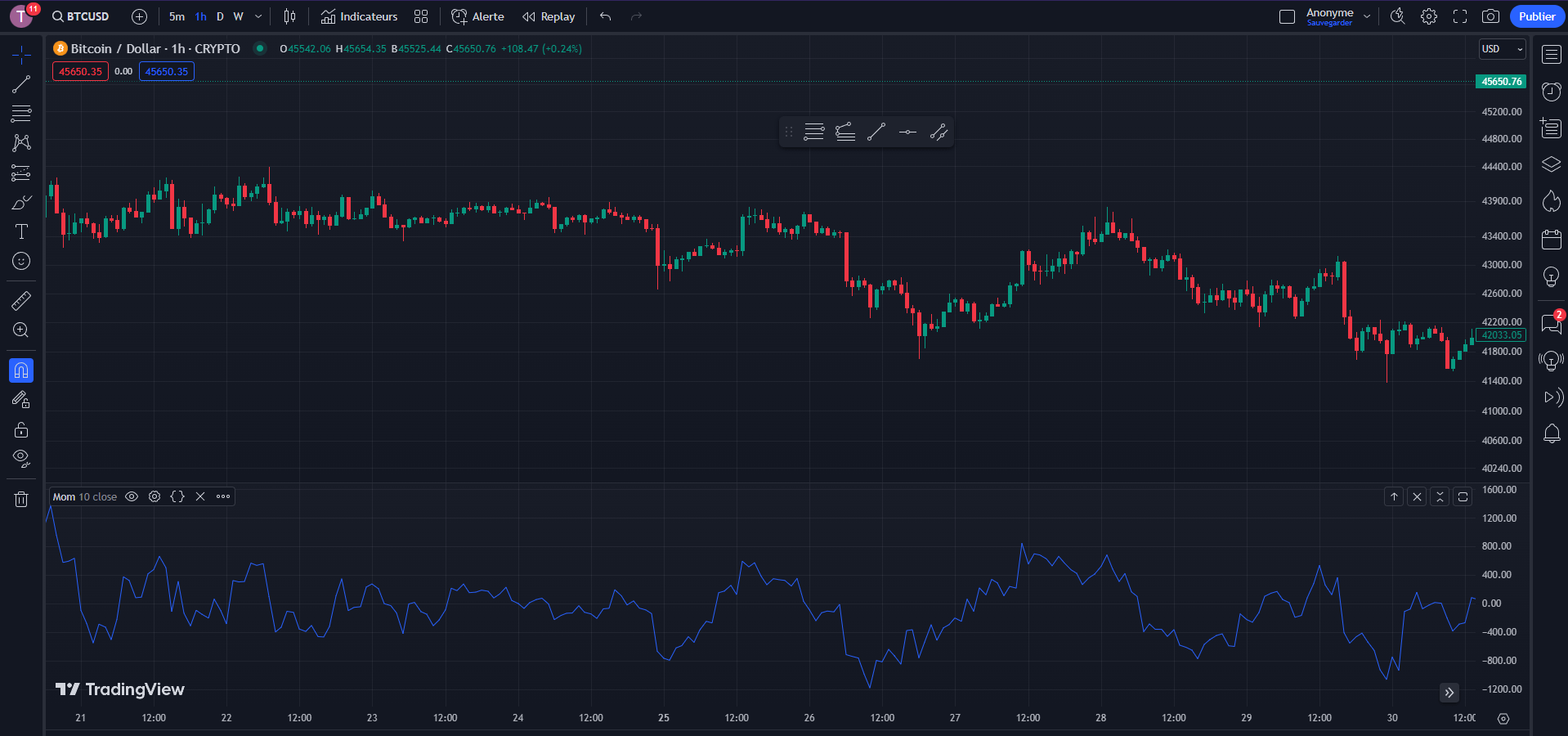Open the chart settings gear
The width and height of the screenshot is (1568, 736).
coord(1428,16)
